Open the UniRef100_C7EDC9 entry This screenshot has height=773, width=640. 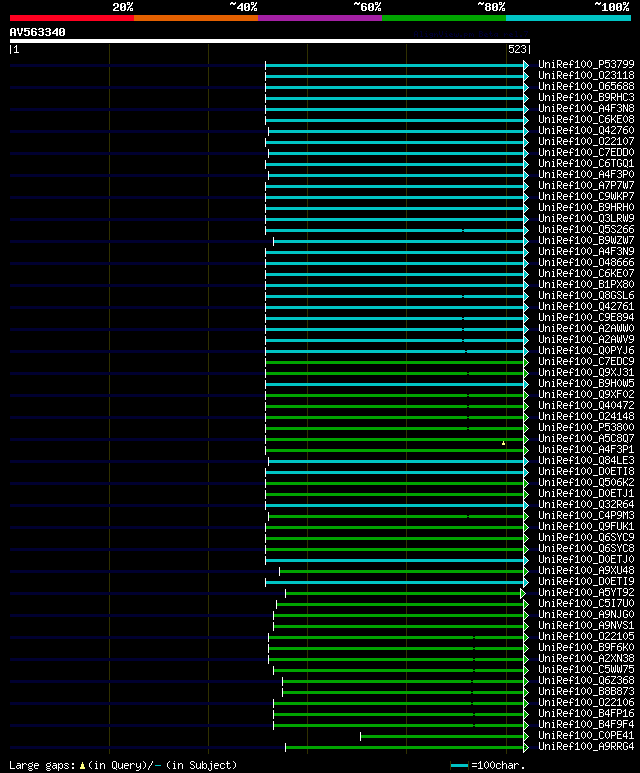[586, 362]
